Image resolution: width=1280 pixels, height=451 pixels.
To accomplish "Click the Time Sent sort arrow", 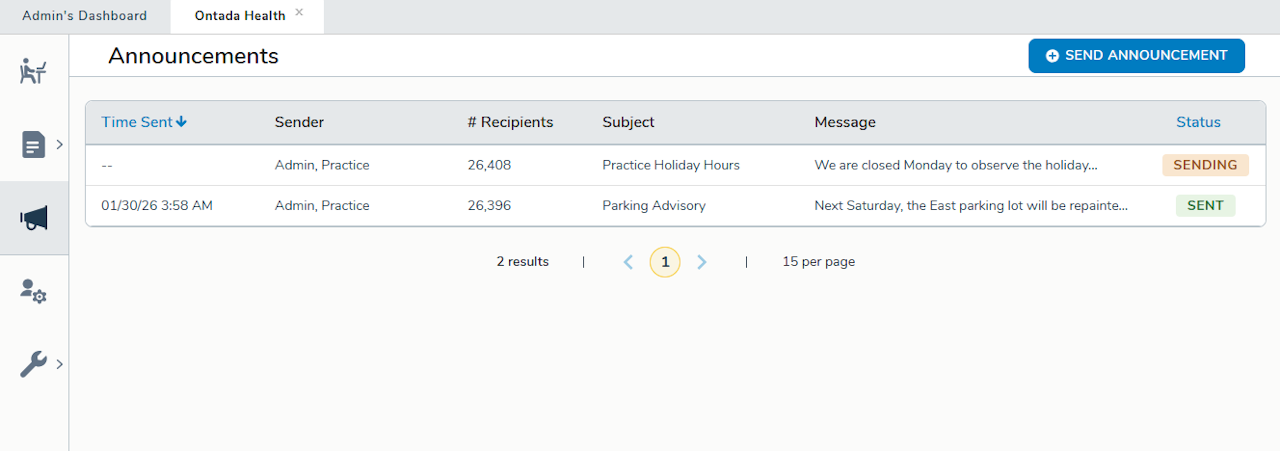I will 181,122.
